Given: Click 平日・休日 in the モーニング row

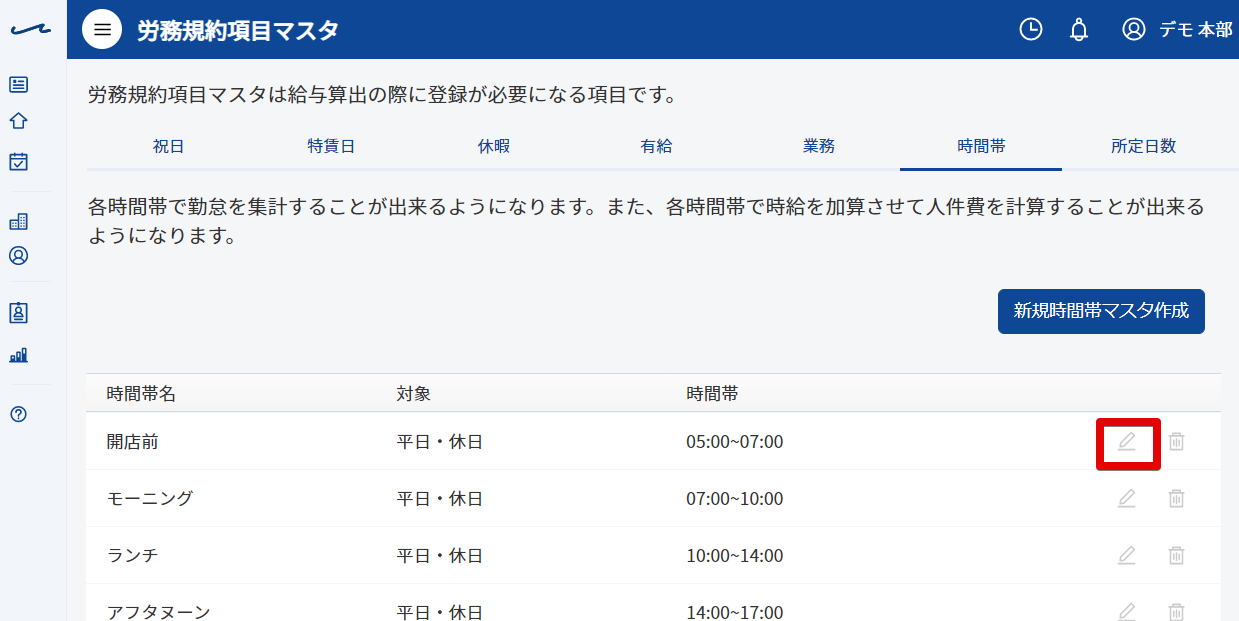Looking at the screenshot, I should 440,498.
